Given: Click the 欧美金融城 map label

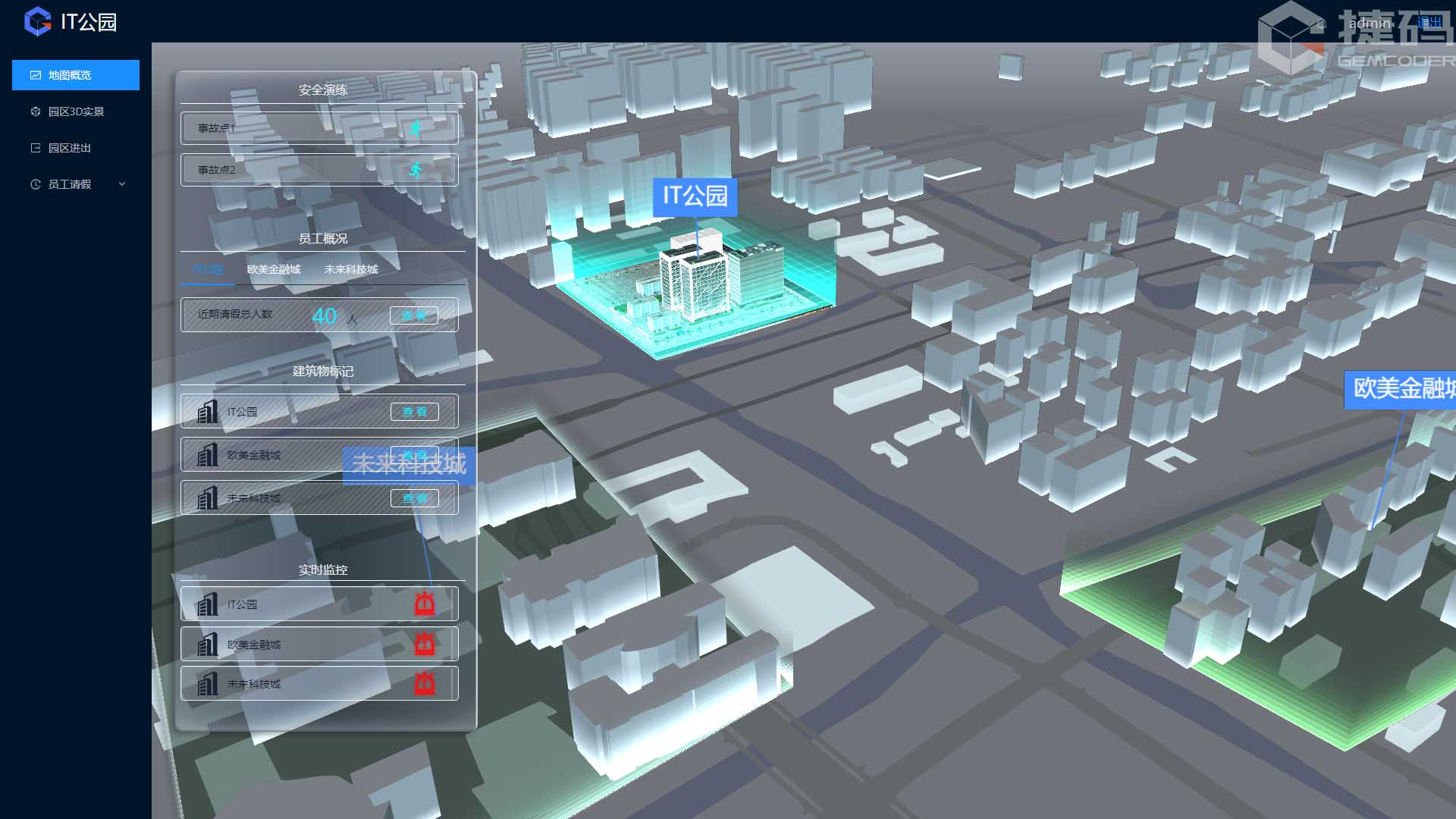Looking at the screenshot, I should coord(1401,389).
